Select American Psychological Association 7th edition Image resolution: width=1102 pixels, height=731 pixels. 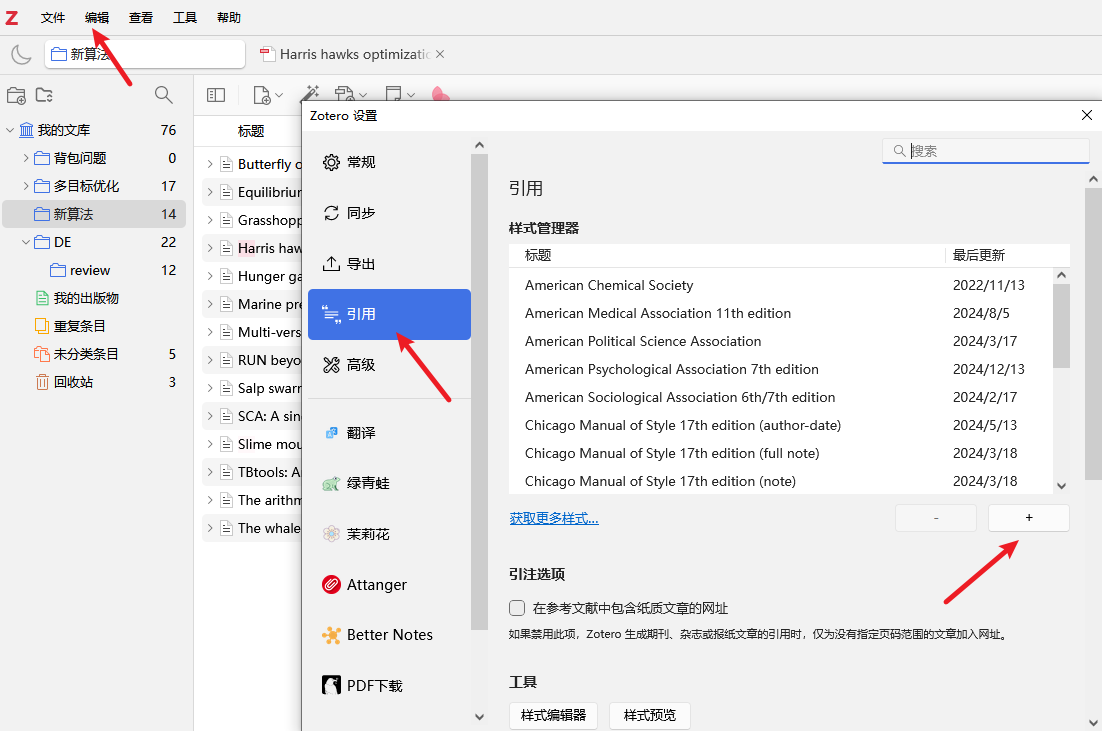(781, 369)
